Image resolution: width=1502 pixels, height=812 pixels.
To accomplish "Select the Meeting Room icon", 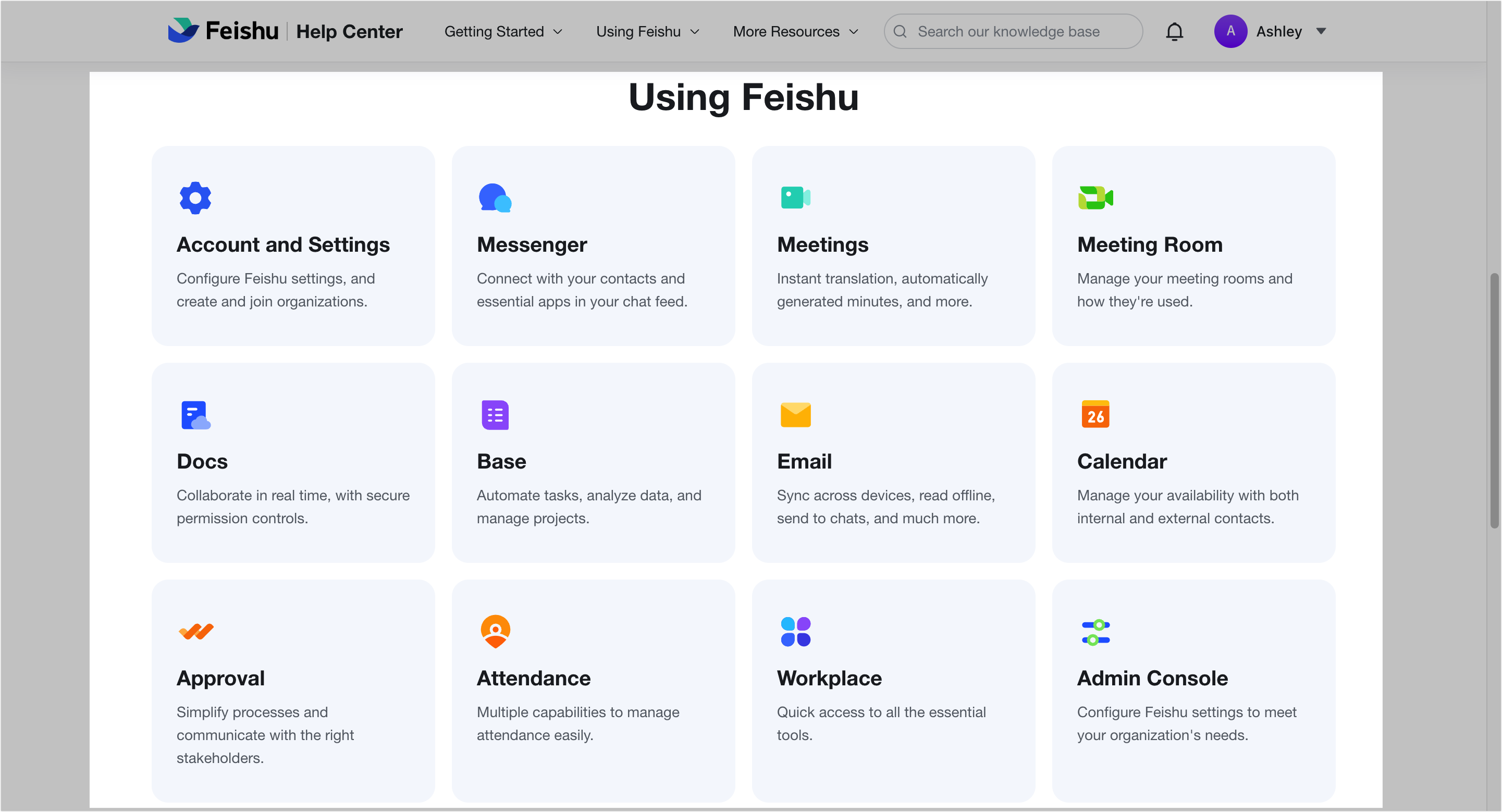I will (x=1095, y=198).
